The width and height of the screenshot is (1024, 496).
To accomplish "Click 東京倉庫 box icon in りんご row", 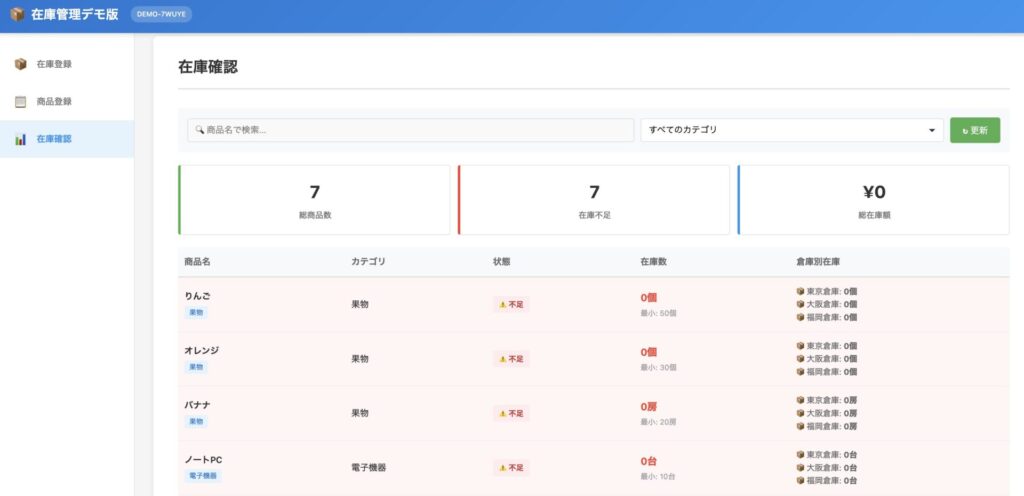I will click(x=800, y=292).
